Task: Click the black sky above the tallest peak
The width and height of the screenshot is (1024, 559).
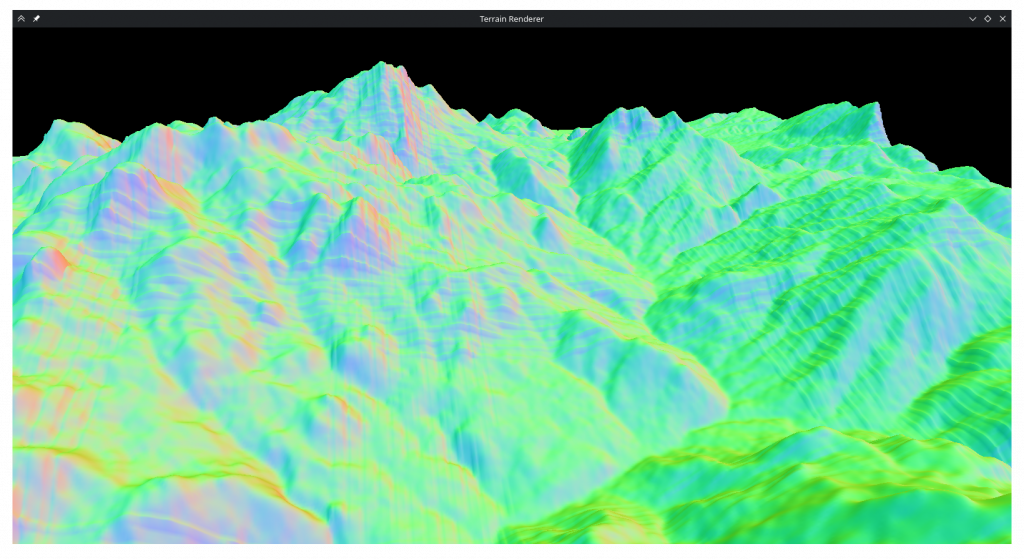Action: 380,42
